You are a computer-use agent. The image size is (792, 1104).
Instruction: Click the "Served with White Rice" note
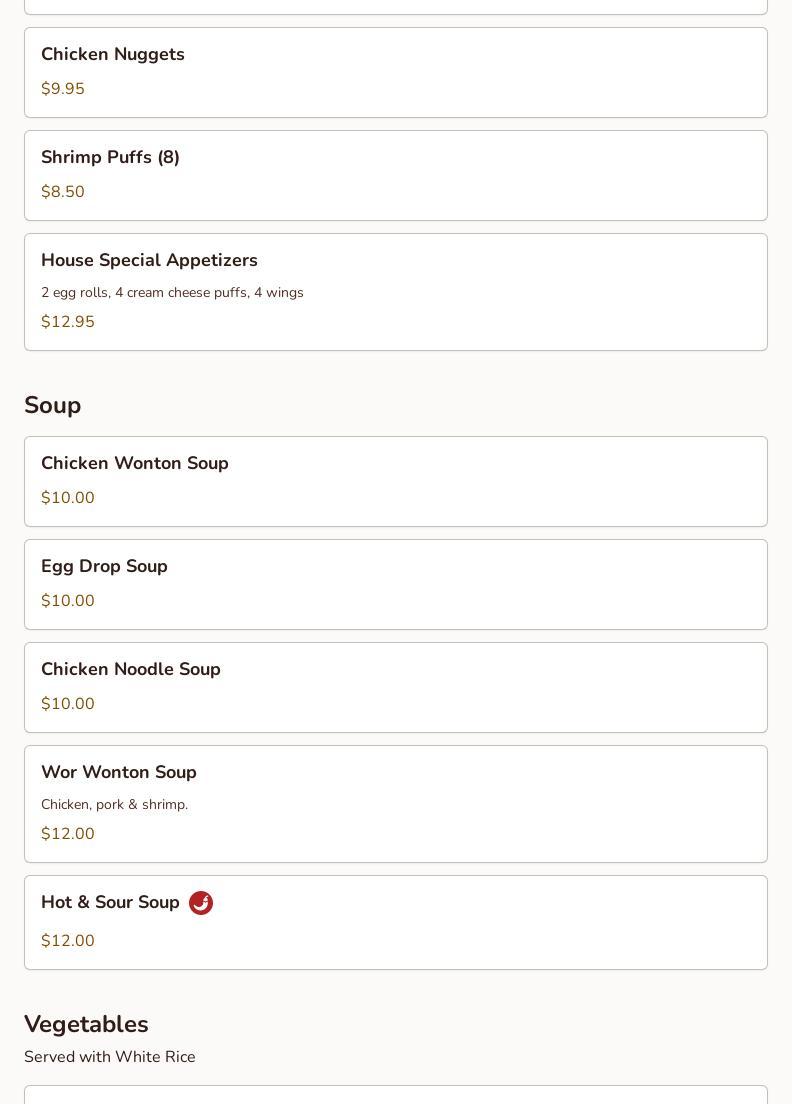[x=110, y=1057]
